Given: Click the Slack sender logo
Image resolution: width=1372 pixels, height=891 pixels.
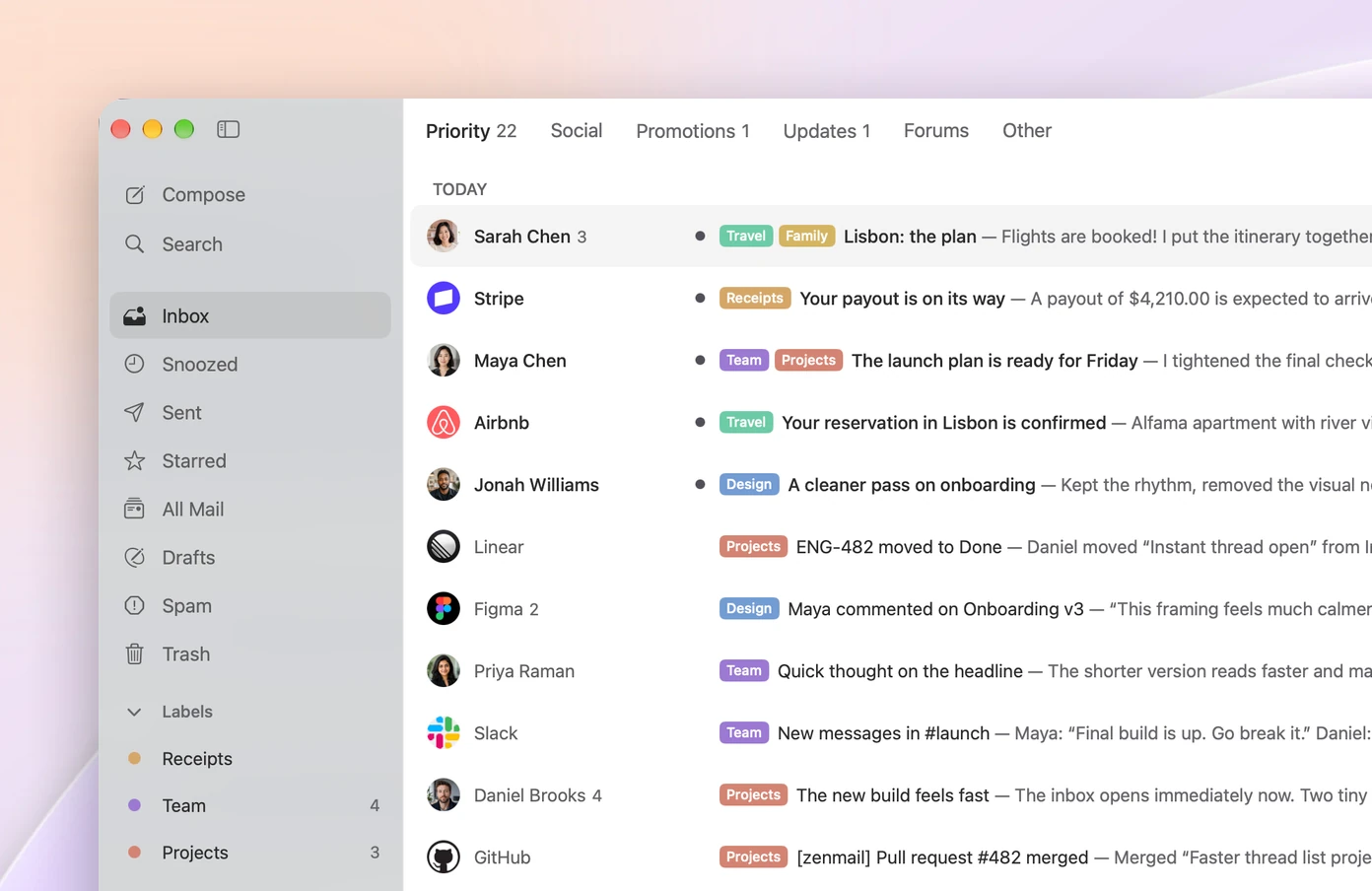Looking at the screenshot, I should pyautogui.click(x=444, y=732).
